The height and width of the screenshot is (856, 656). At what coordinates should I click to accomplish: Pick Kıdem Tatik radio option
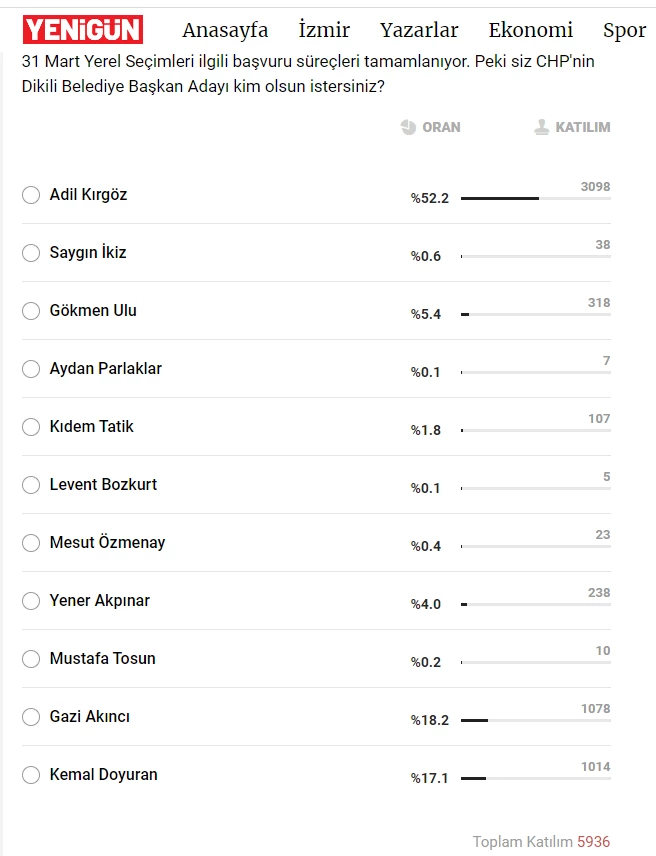tap(31, 427)
